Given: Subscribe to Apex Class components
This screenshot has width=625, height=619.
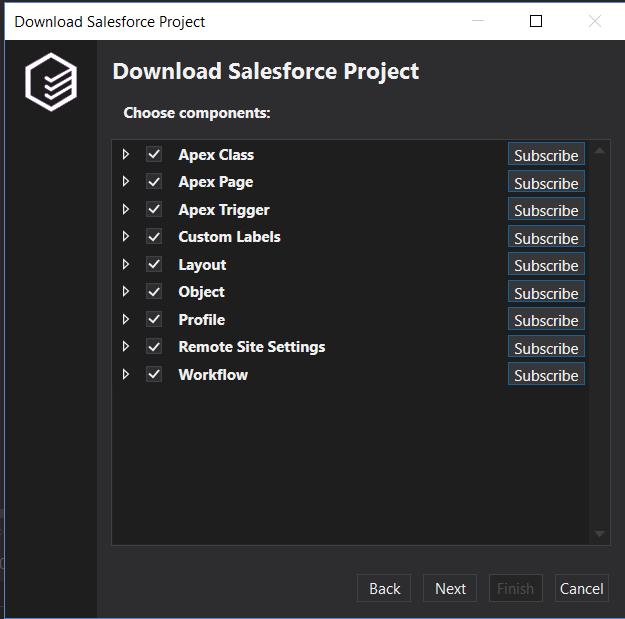Looking at the screenshot, I should [x=546, y=156].
